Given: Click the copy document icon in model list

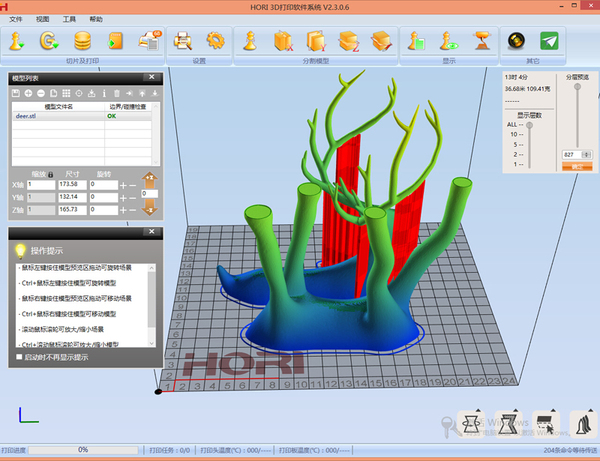Looking at the screenshot, I should (54, 93).
